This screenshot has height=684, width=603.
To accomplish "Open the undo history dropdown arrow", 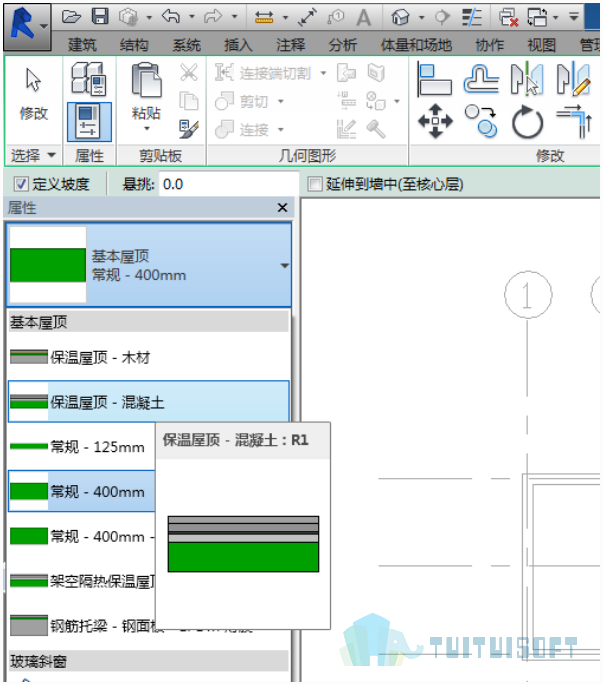I will pyautogui.click(x=192, y=17).
